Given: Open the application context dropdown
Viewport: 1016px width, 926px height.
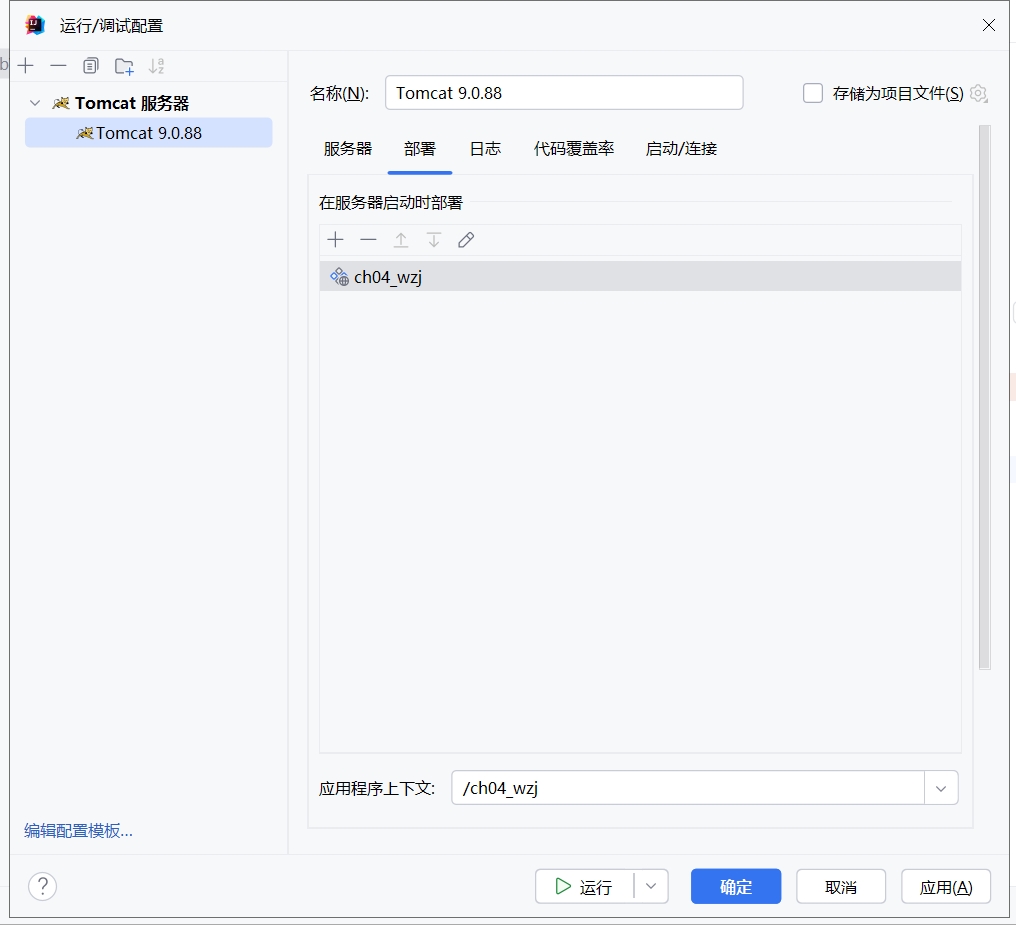Looking at the screenshot, I should pos(940,788).
